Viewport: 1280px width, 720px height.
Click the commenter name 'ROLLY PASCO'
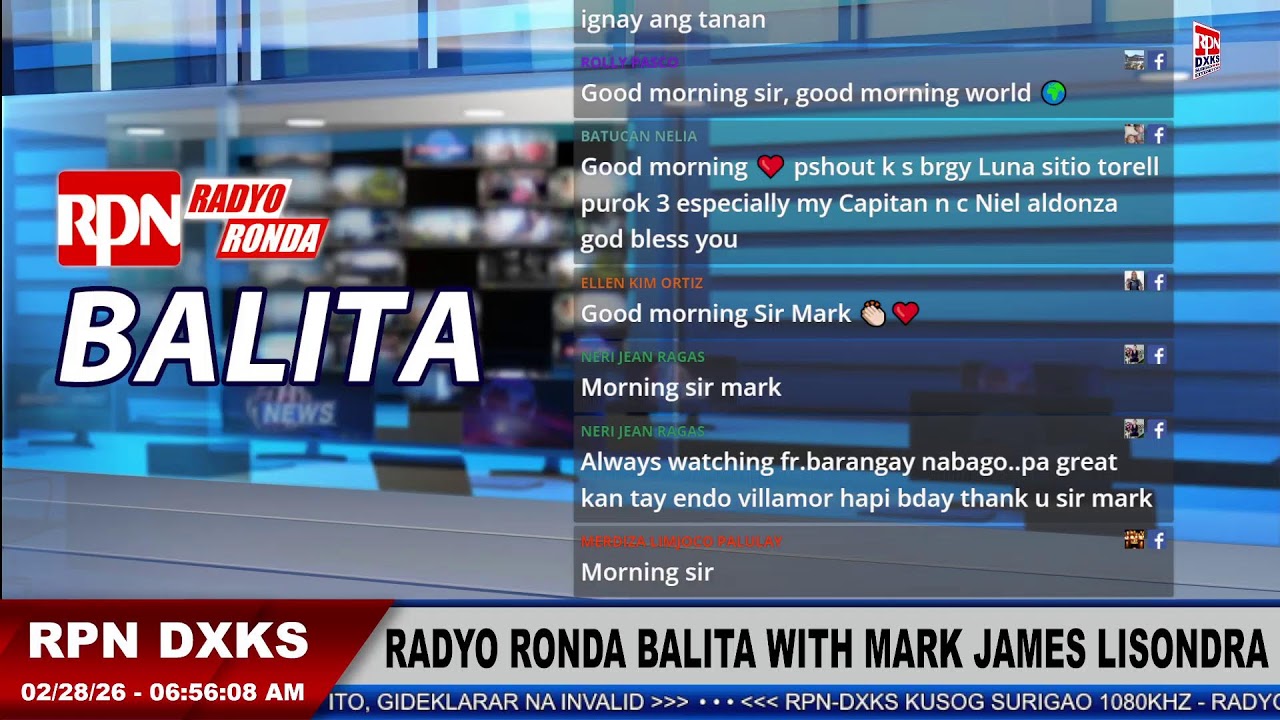pyautogui.click(x=630, y=62)
